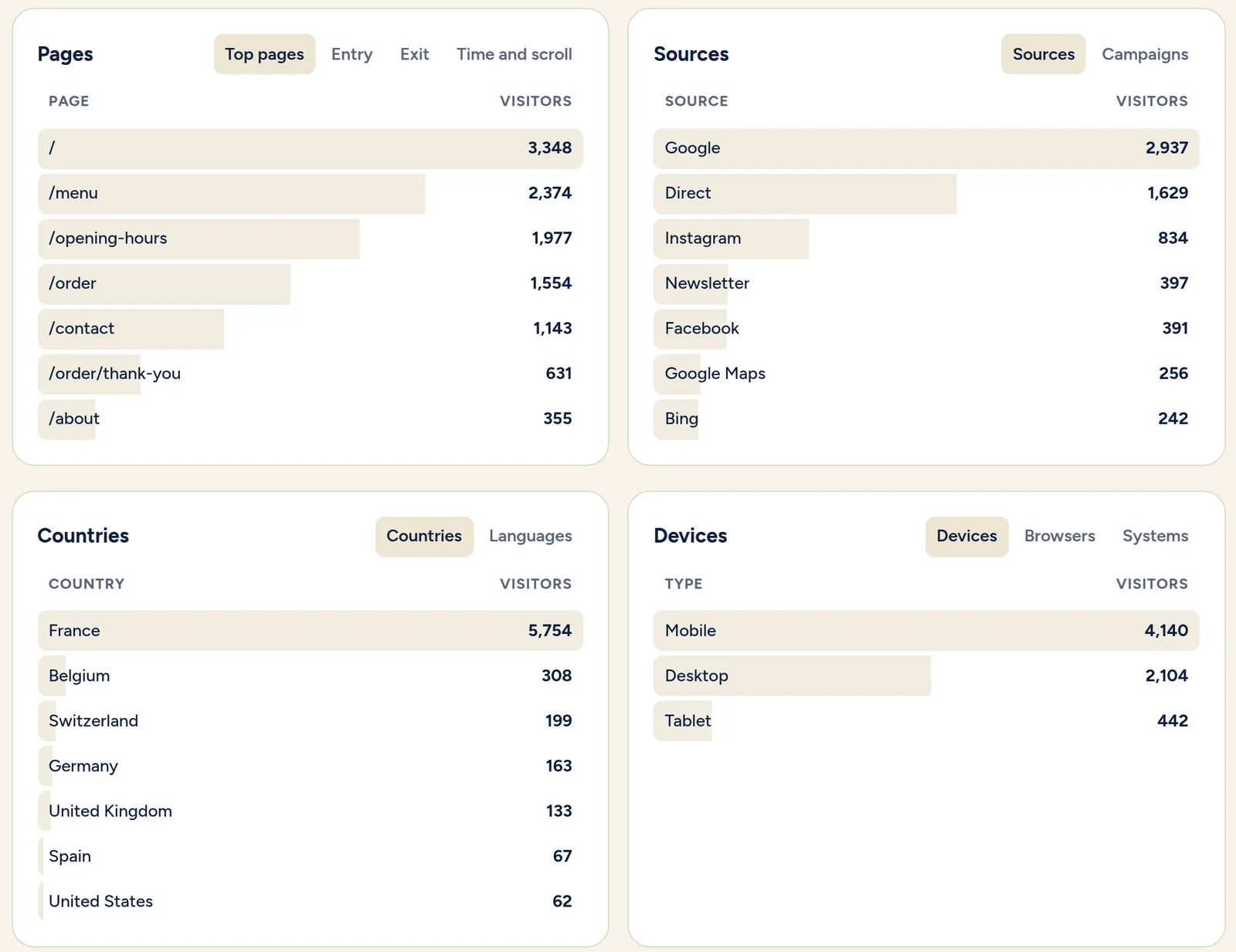Select the Sources tab in Sources panel
1236x952 pixels.
[x=1044, y=54]
